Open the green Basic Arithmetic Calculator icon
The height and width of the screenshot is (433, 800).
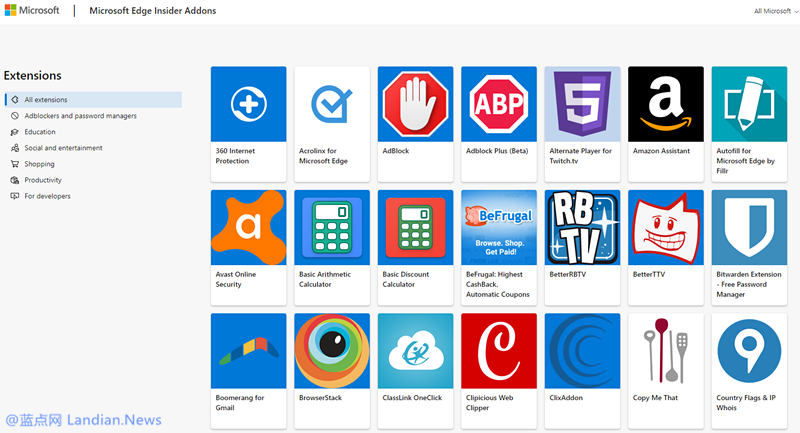(x=332, y=227)
